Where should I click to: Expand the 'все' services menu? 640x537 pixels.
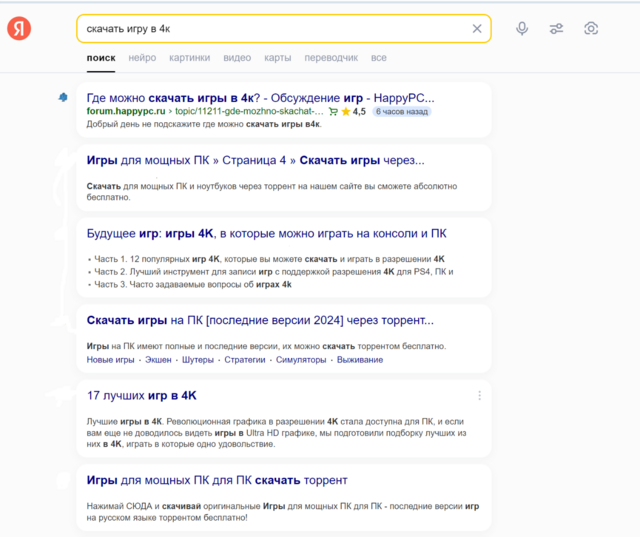point(378,58)
